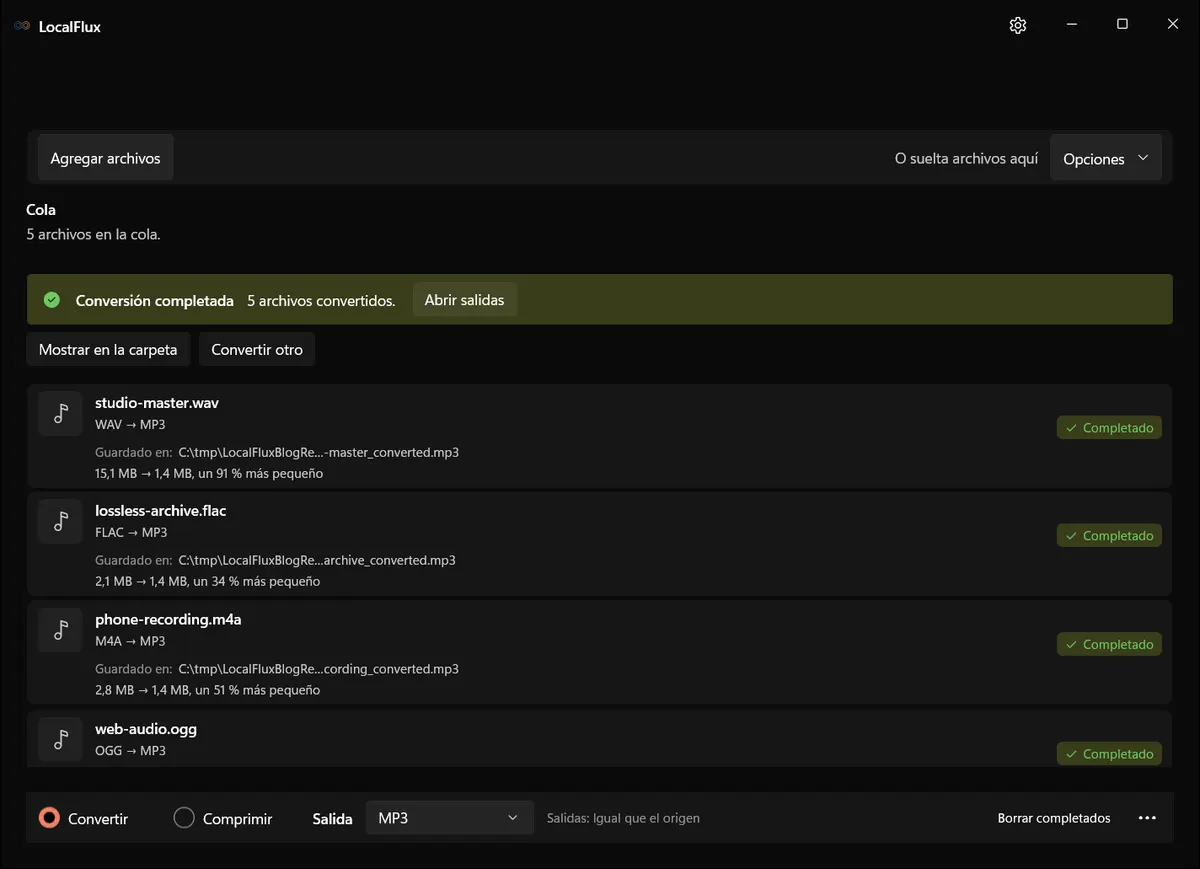Maximize the LocalFlux window
The image size is (1200, 869).
click(1122, 25)
